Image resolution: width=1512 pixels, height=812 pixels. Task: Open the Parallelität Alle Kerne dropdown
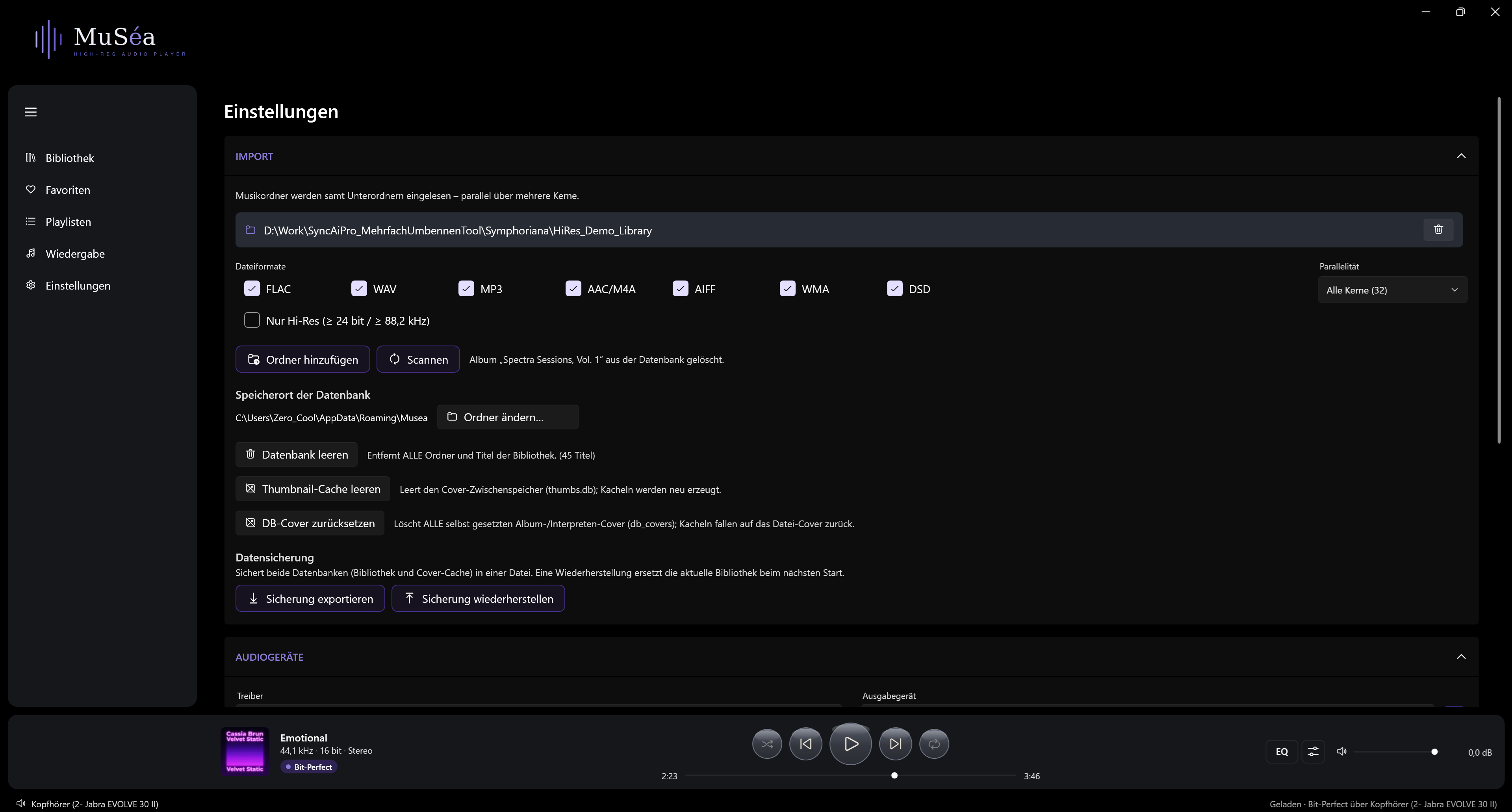pos(1392,290)
